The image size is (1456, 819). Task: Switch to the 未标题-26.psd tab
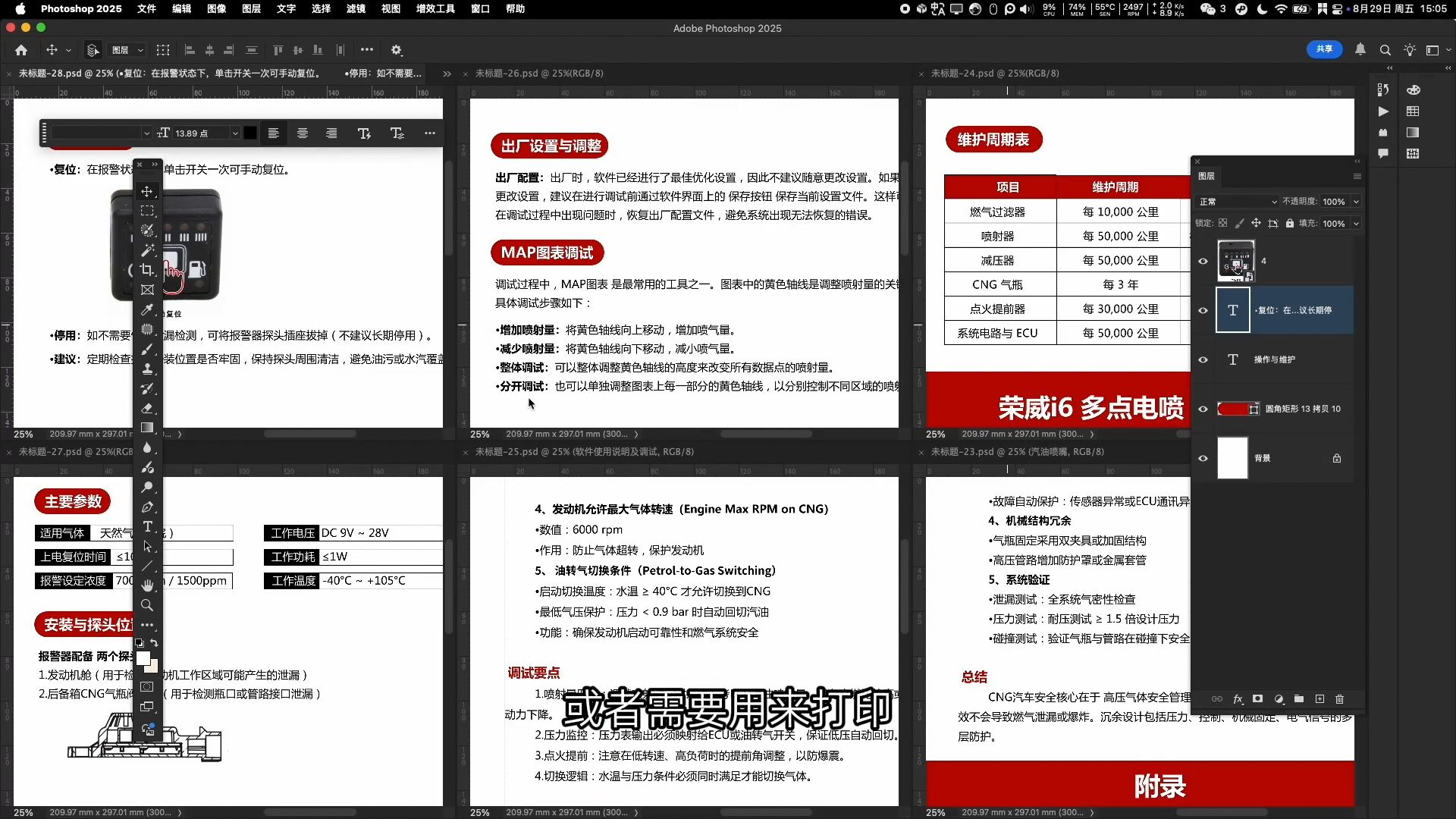click(538, 74)
